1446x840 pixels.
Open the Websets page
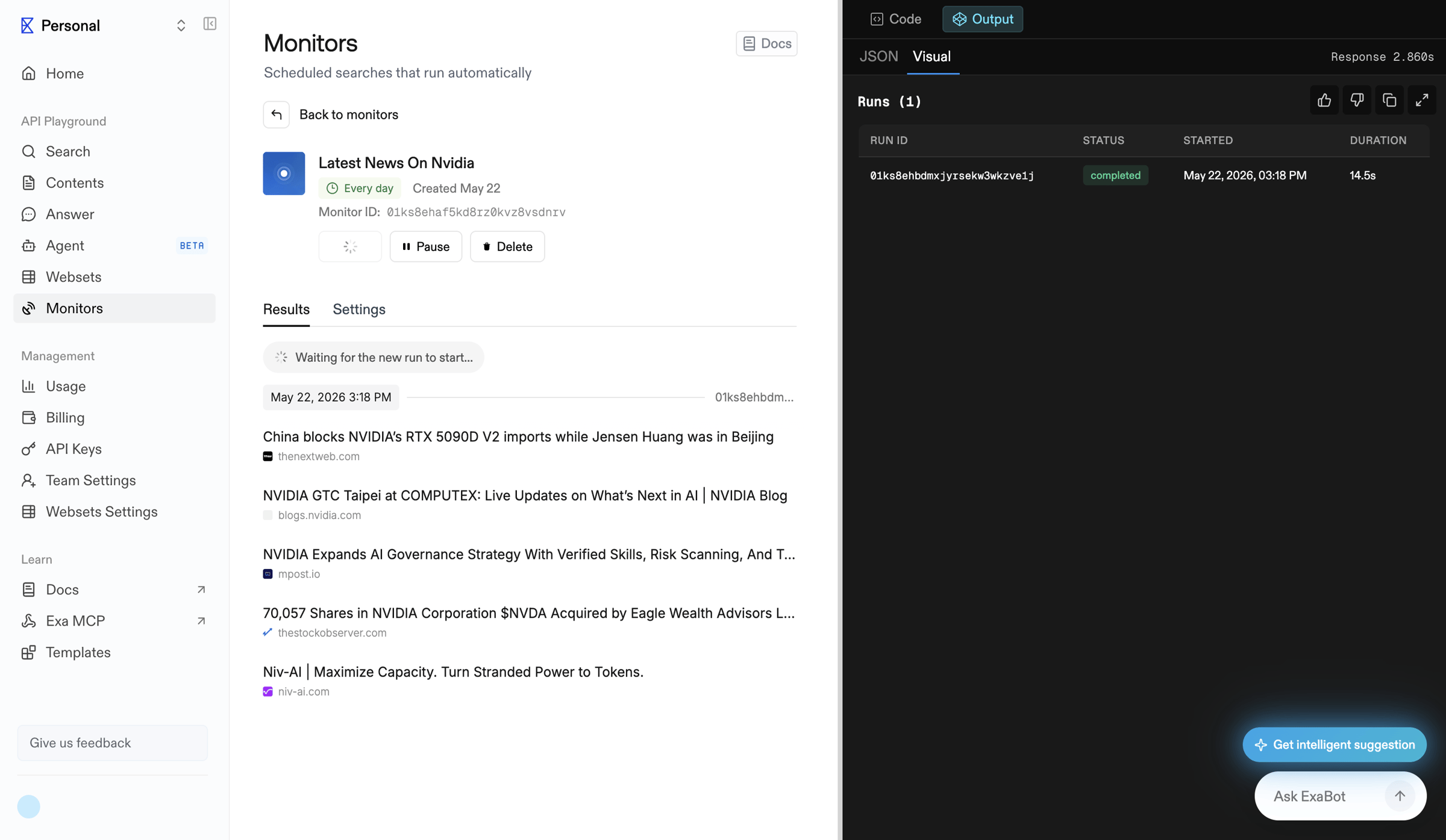(114, 277)
